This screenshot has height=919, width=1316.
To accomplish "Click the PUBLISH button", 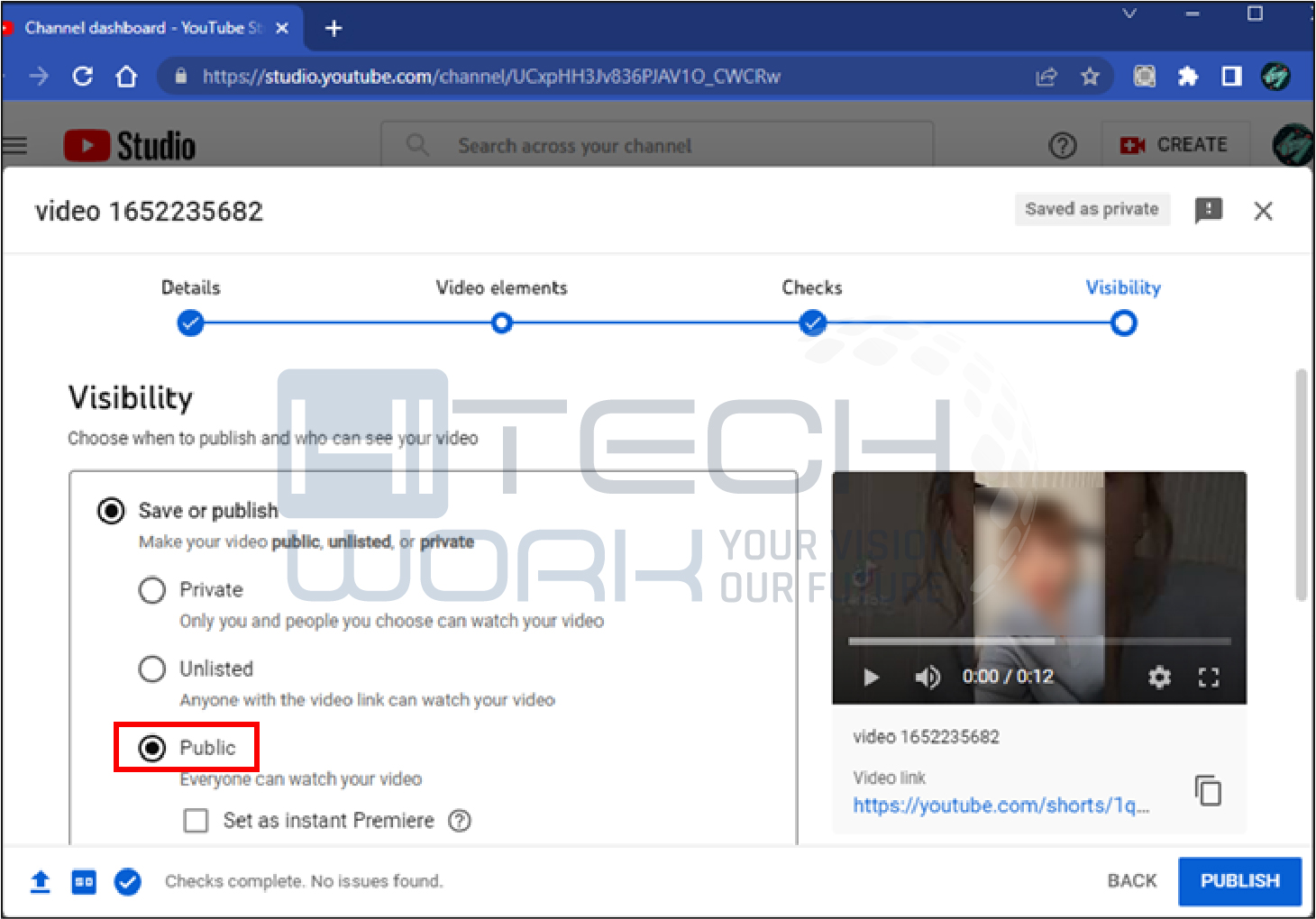I will pos(1239,881).
